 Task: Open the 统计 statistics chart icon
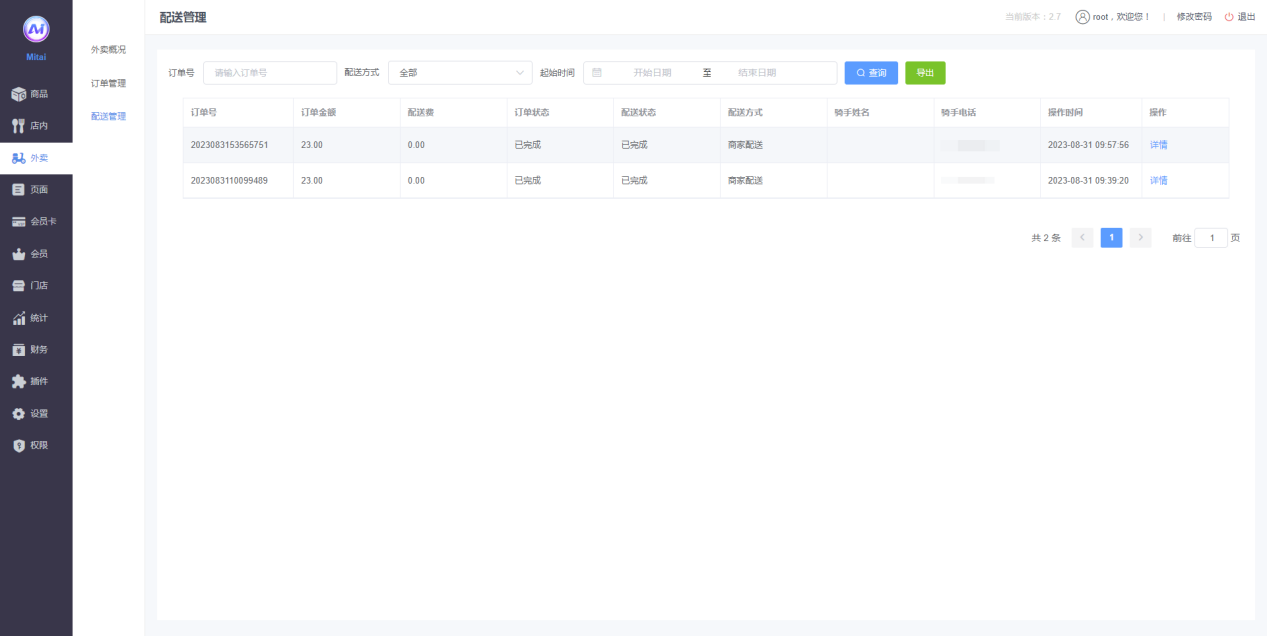tap(18, 318)
